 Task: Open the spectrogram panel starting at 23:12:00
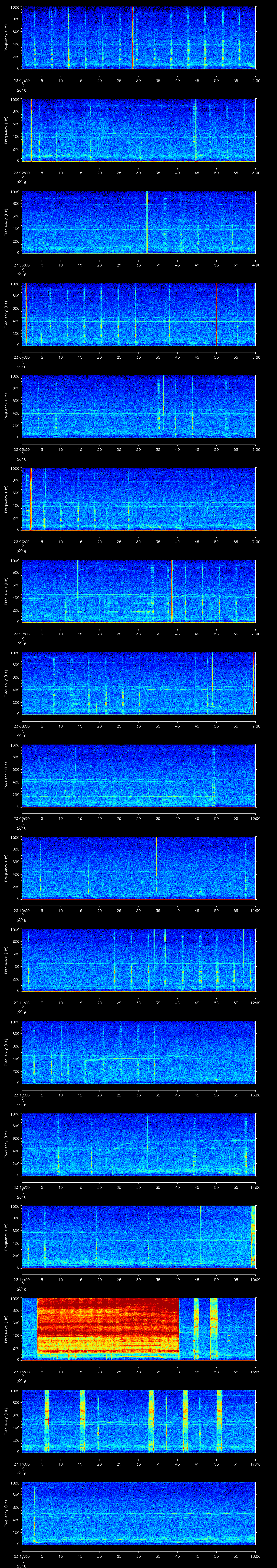[x=139, y=1052]
